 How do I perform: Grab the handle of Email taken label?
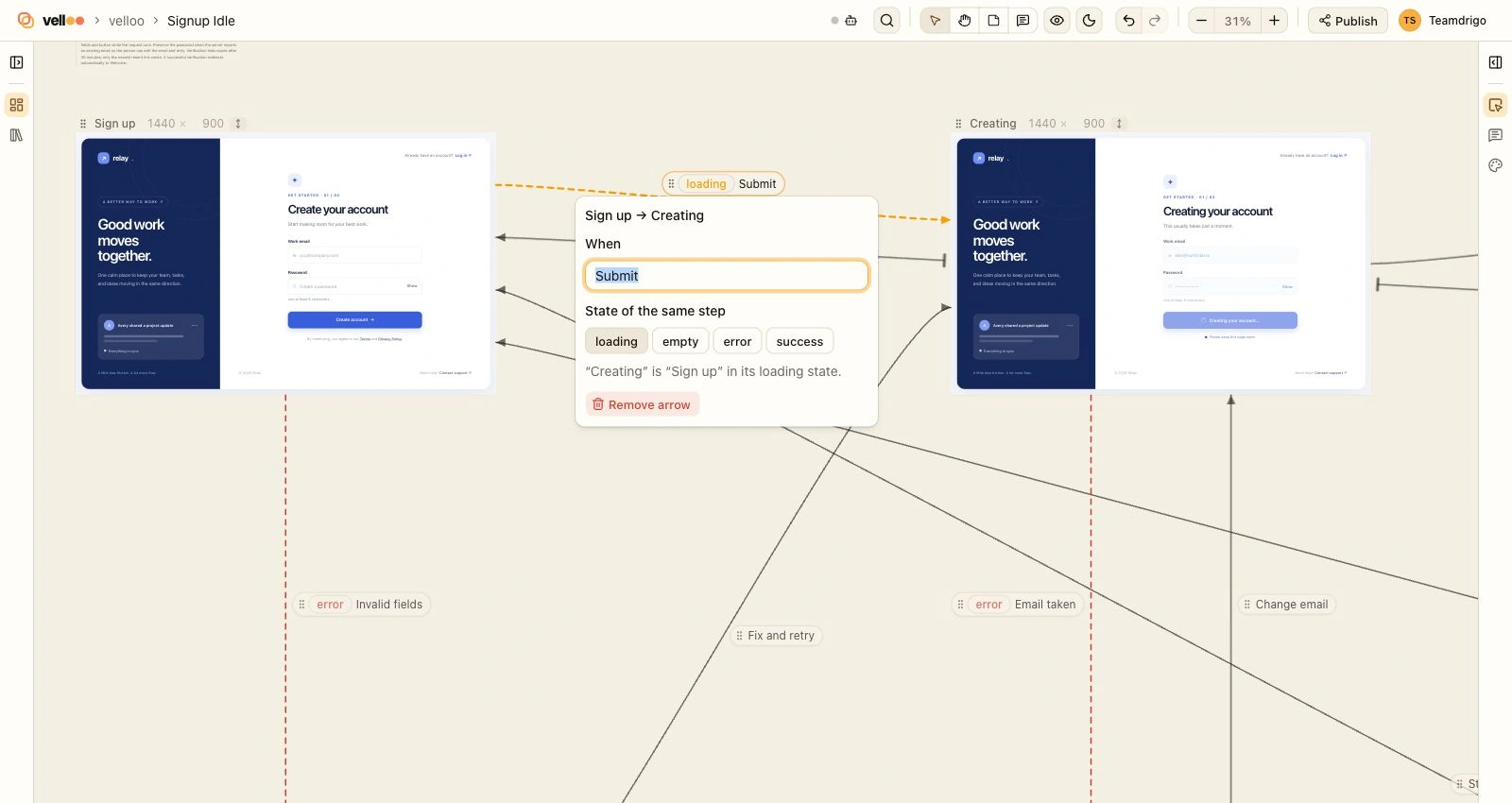[x=960, y=605]
